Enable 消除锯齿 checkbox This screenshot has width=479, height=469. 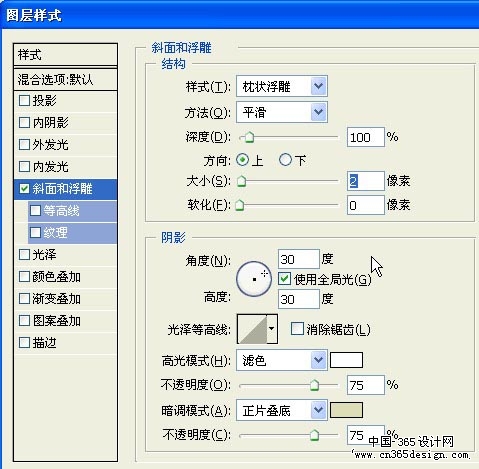pyautogui.click(x=297, y=329)
